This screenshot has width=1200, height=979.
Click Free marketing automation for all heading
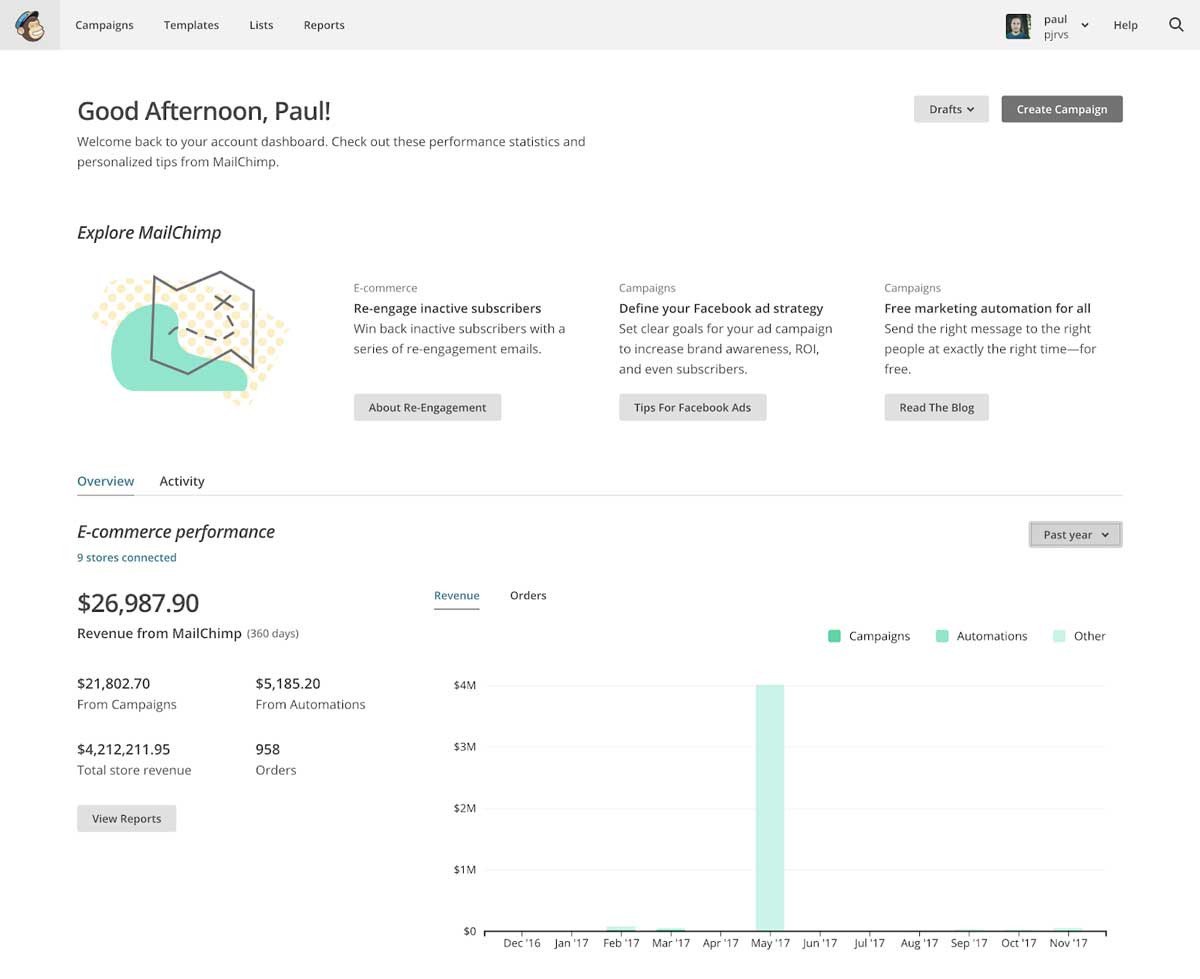pyautogui.click(x=987, y=309)
